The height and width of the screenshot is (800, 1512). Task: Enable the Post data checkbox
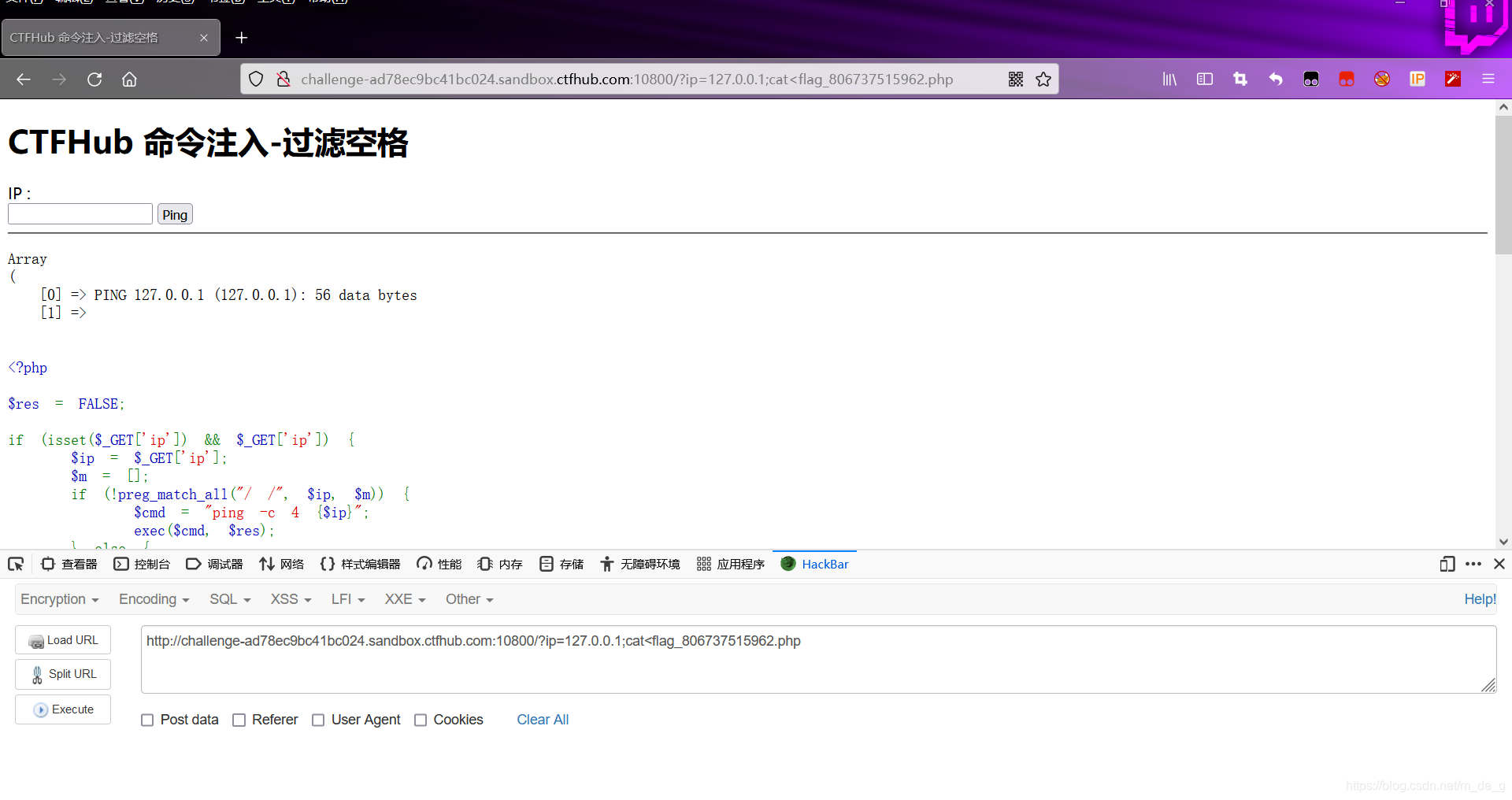[x=147, y=720]
